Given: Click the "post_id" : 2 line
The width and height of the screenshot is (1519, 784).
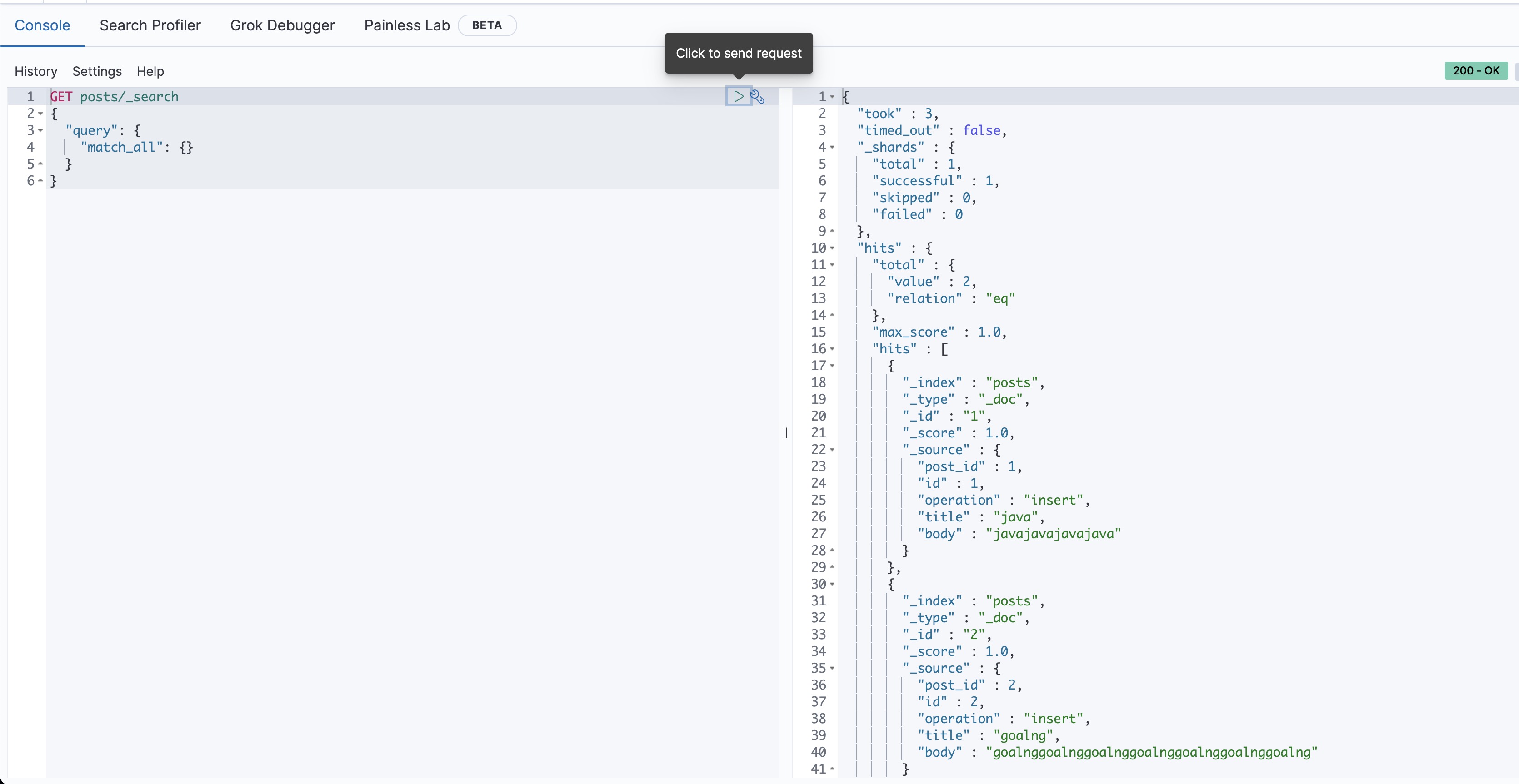Looking at the screenshot, I should [970, 685].
